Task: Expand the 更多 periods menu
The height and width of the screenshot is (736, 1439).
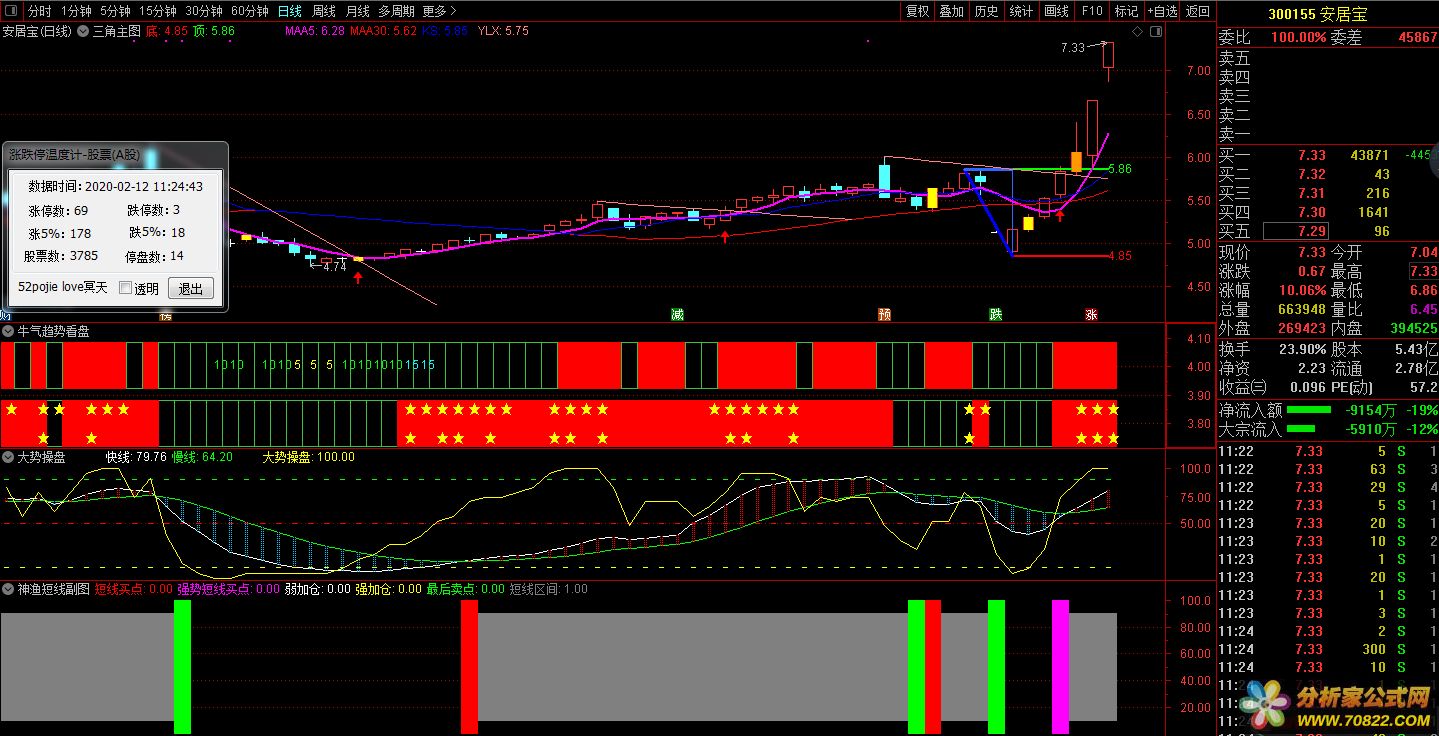Action: click(439, 11)
